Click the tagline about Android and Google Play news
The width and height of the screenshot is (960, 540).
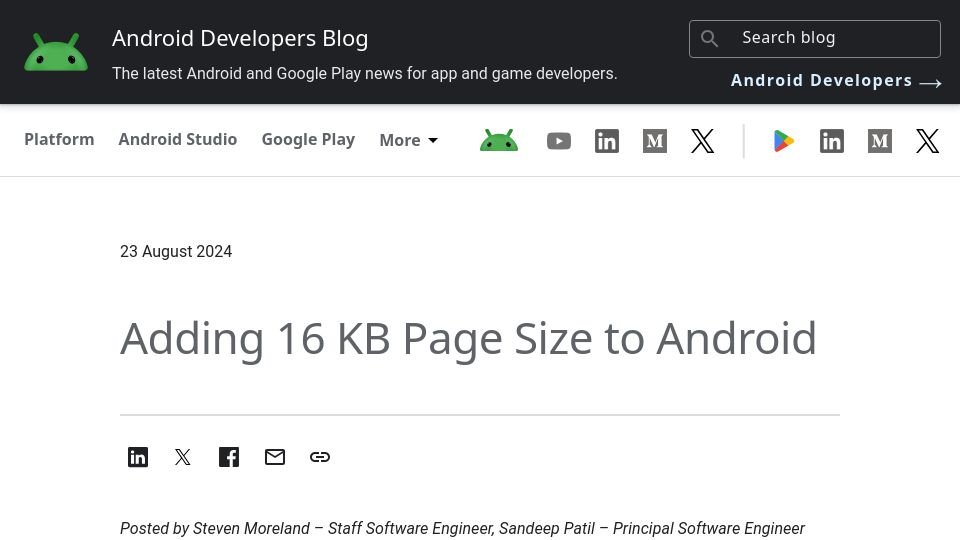coord(364,73)
